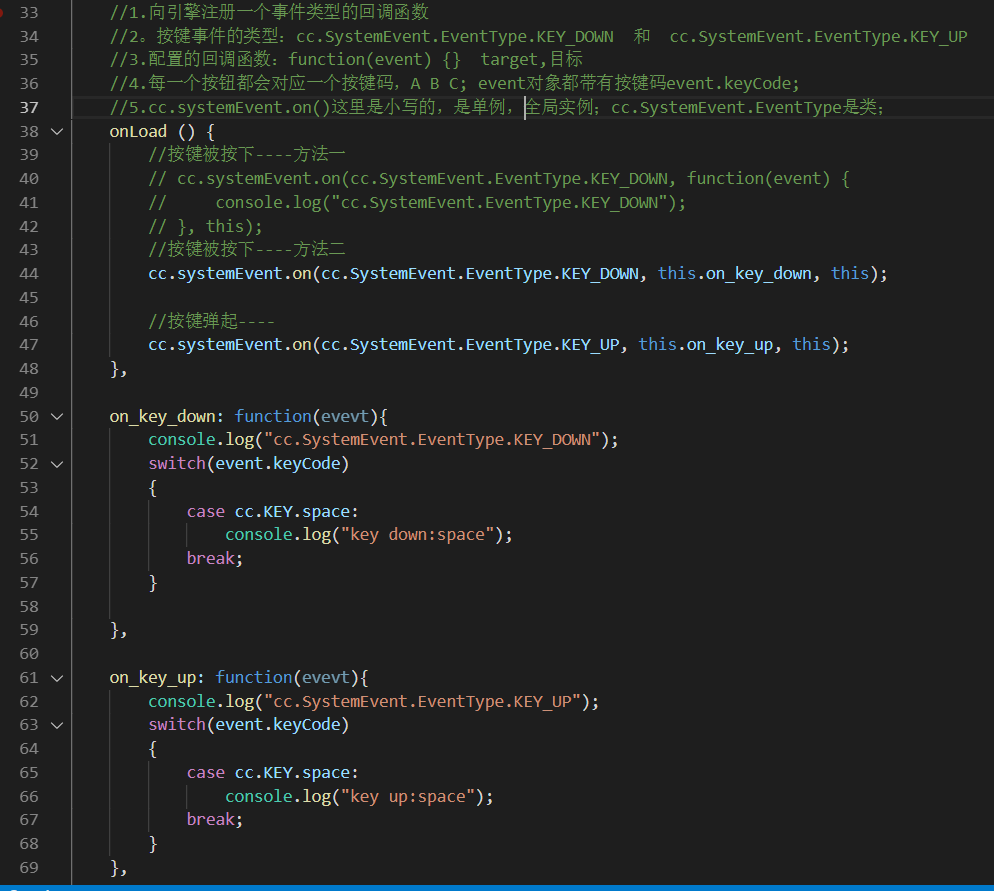This screenshot has height=891, width=994.
Task: Click the blue status bar at the bottom
Action: pyautogui.click(x=497, y=886)
